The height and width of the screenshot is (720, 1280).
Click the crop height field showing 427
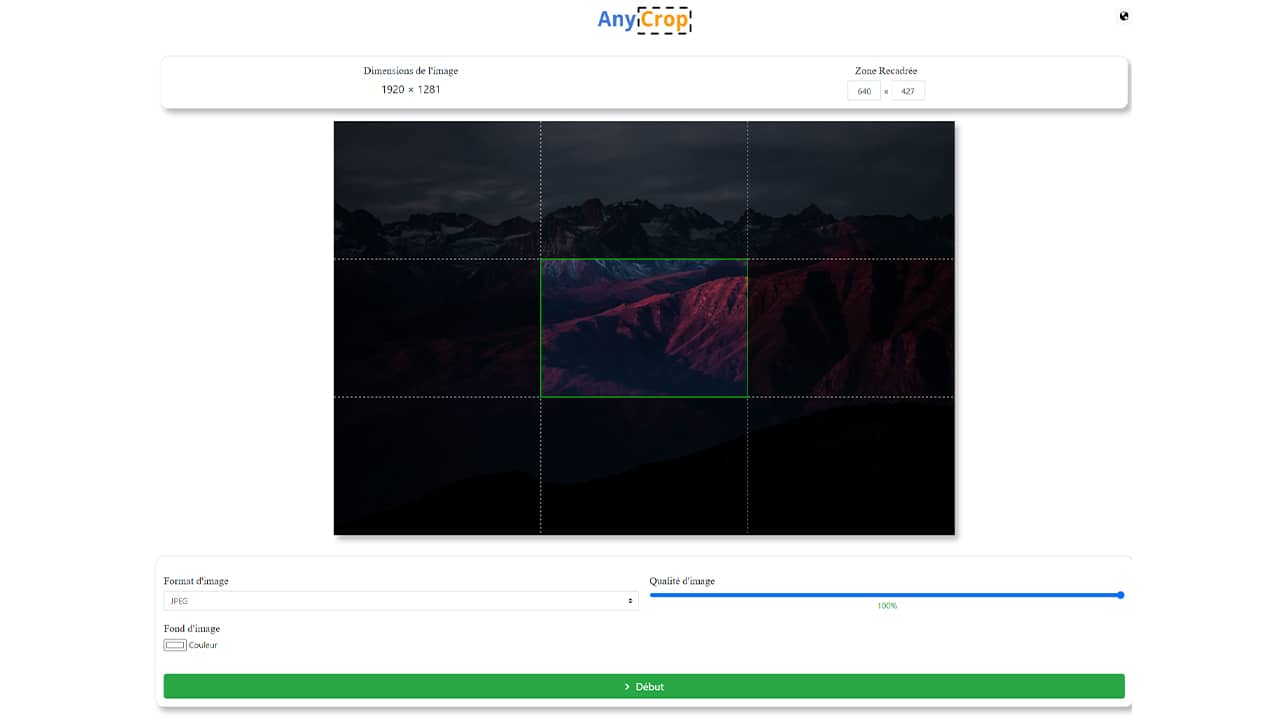[908, 91]
